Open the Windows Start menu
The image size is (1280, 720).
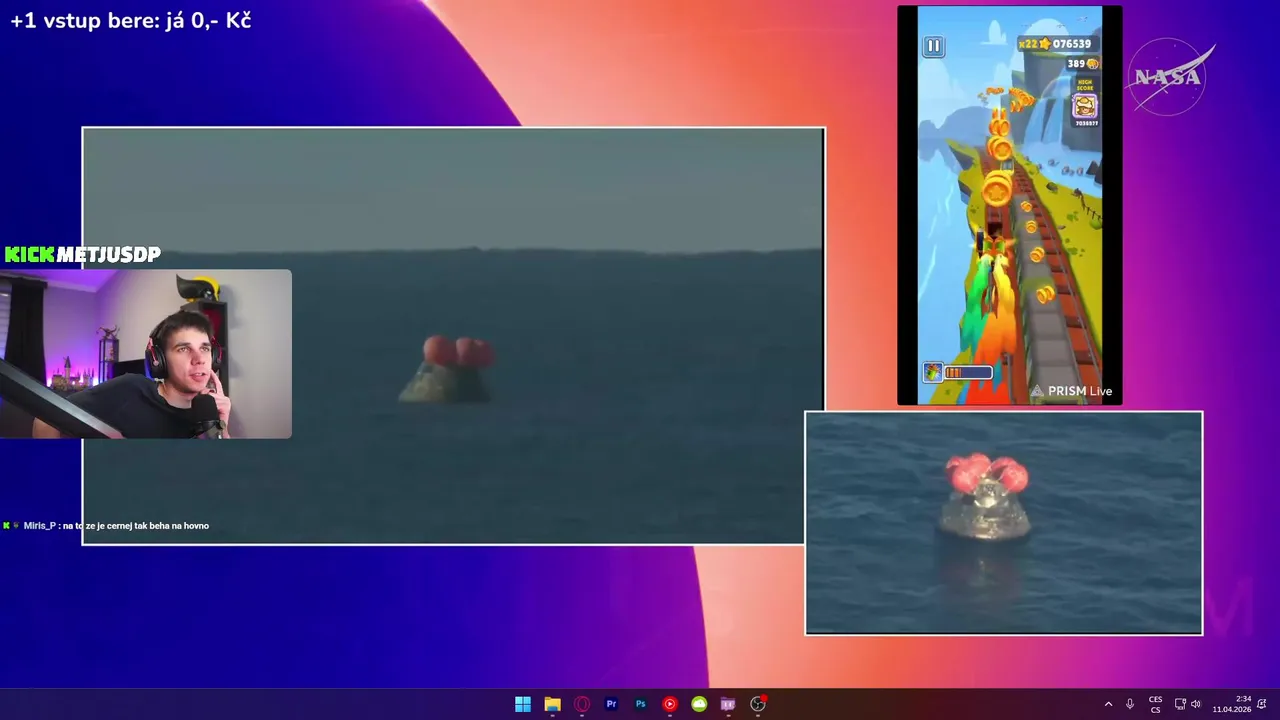523,704
